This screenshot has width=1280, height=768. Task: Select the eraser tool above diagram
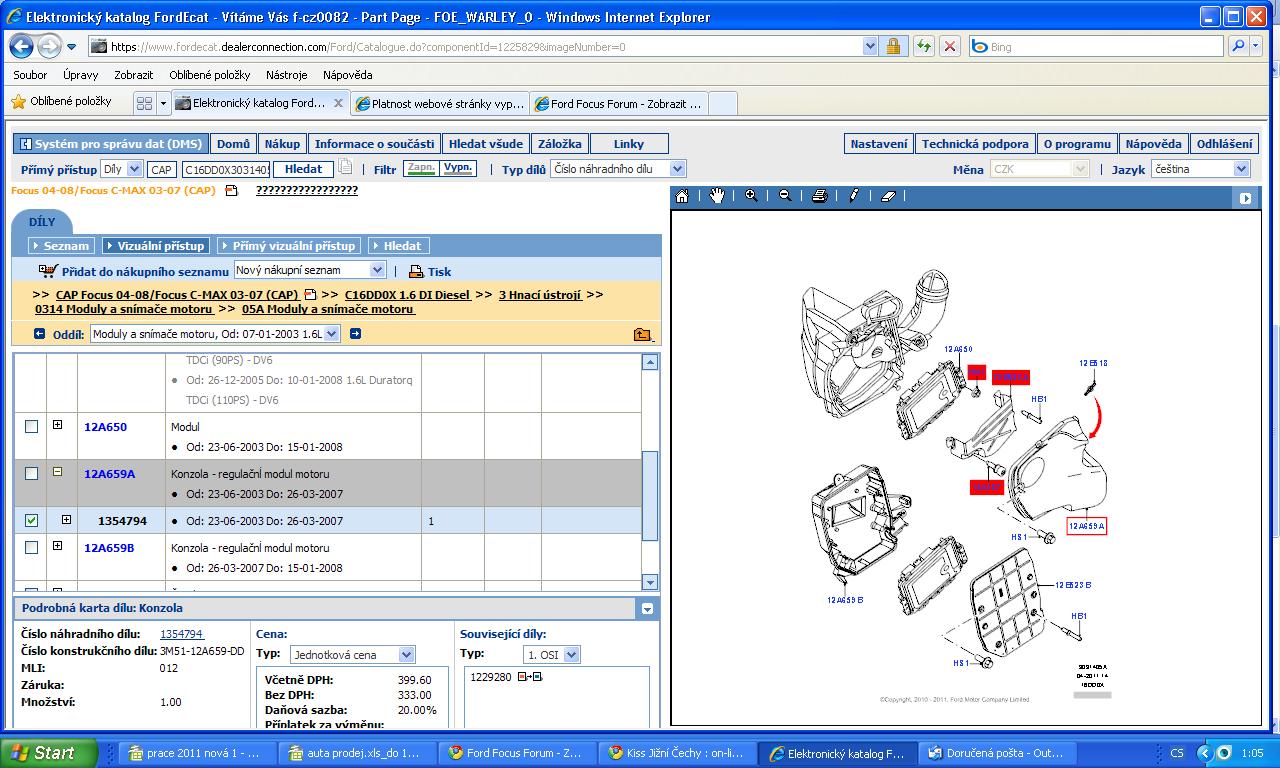pyautogui.click(x=888, y=196)
